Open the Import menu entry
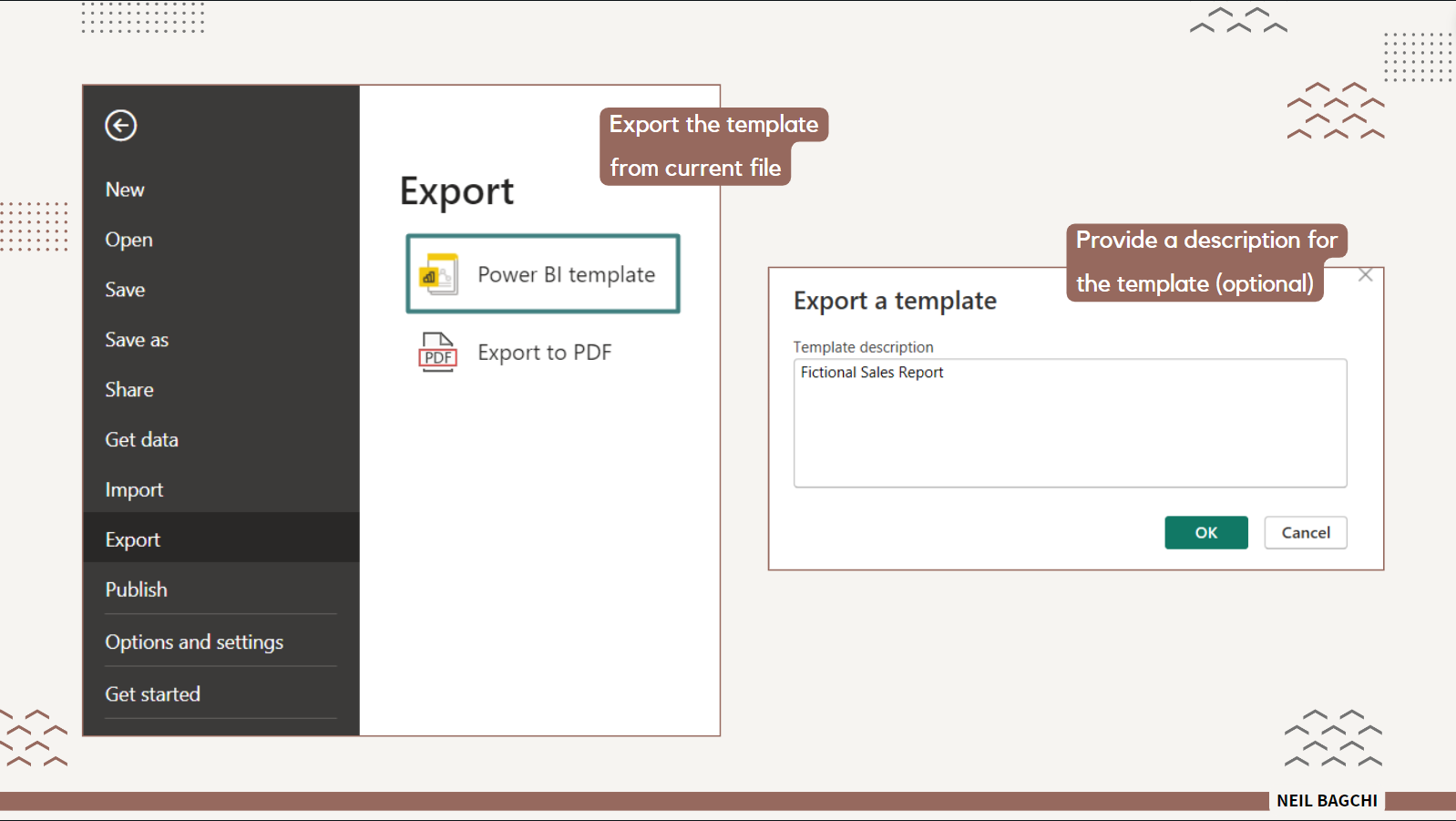The image size is (1456, 821). 221,490
